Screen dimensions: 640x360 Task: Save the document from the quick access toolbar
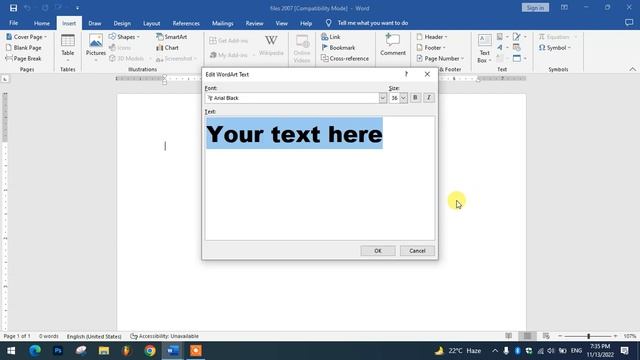[13, 8]
